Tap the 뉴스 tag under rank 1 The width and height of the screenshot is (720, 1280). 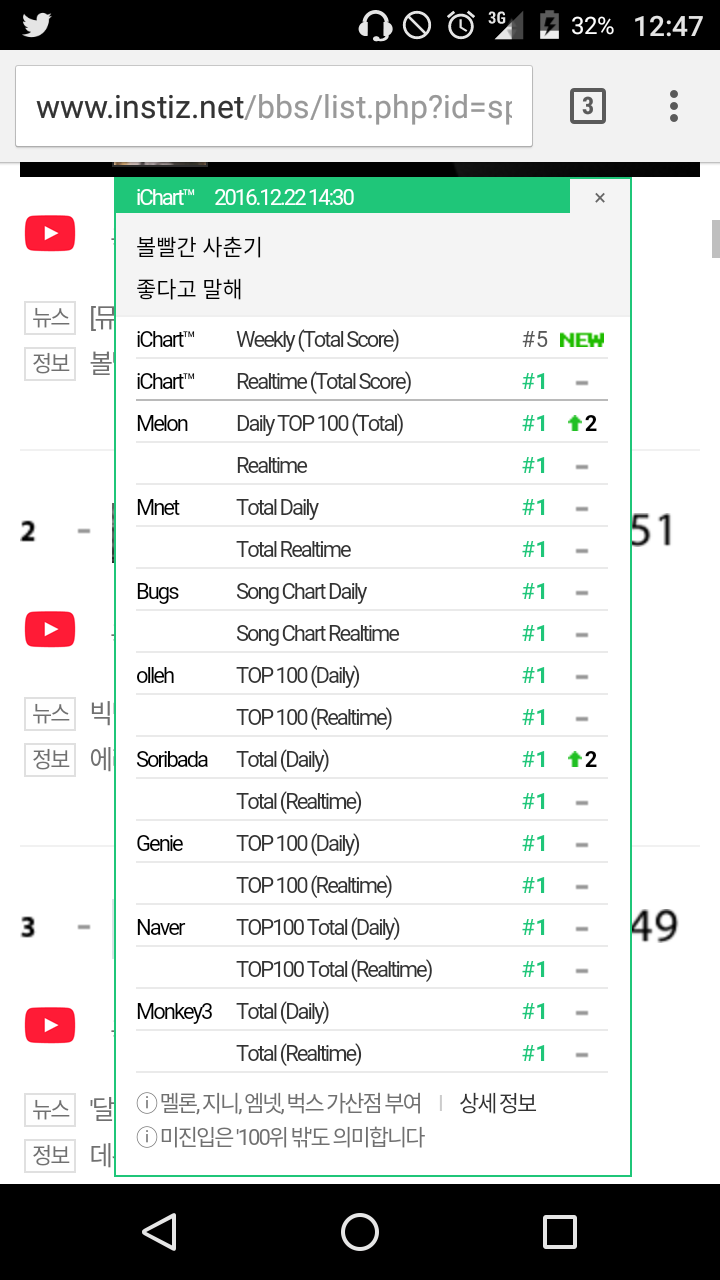click(x=51, y=318)
